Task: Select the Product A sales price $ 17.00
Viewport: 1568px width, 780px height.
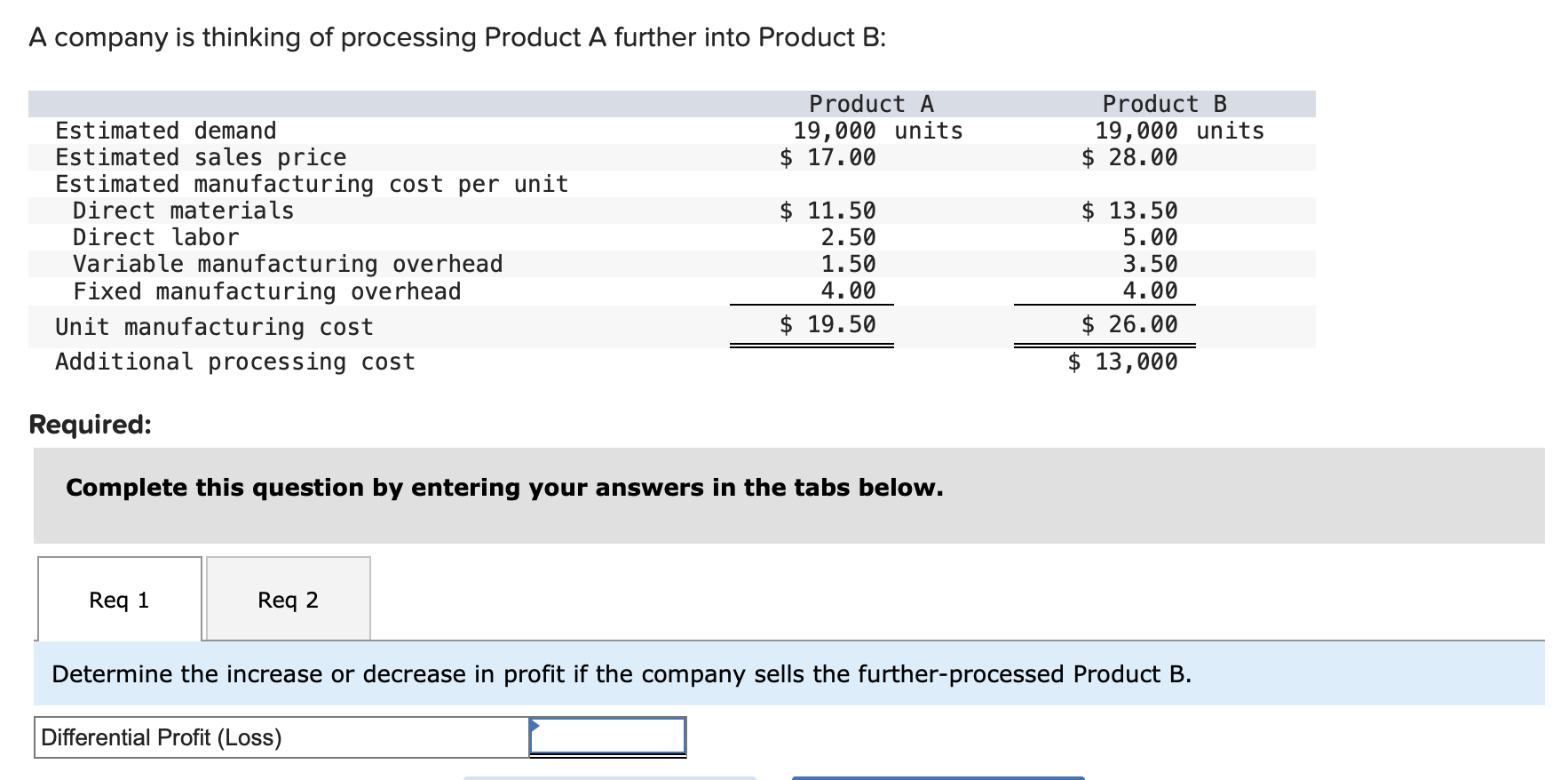Action: tap(828, 157)
